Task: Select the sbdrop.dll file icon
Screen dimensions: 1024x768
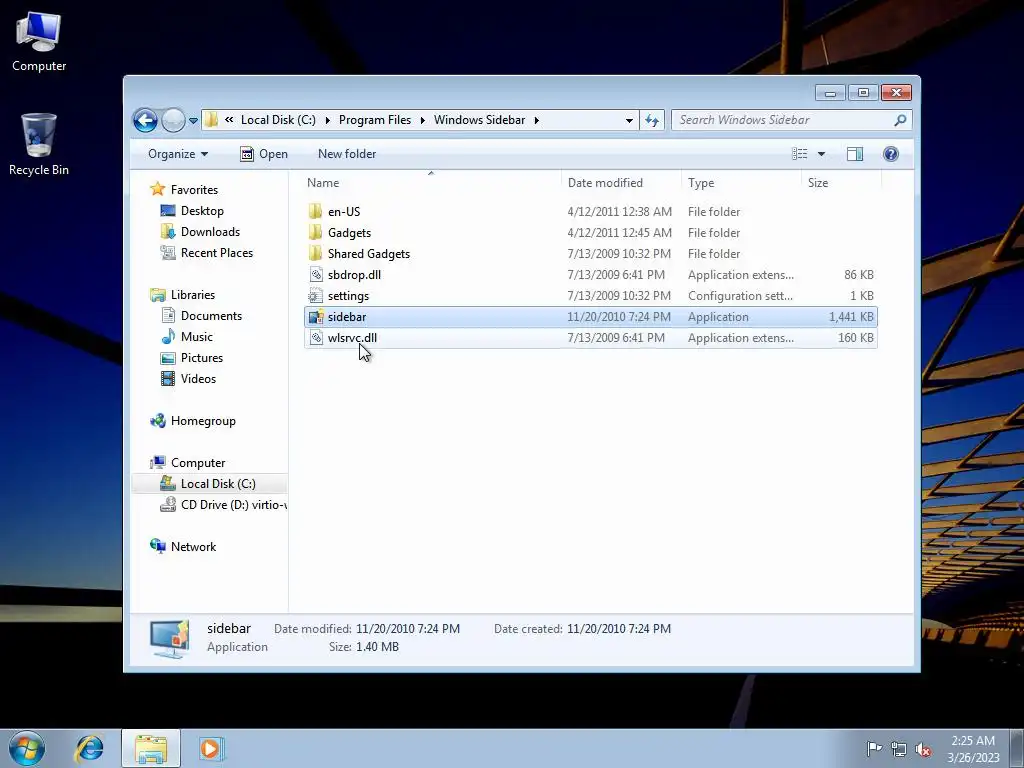Action: tap(316, 275)
